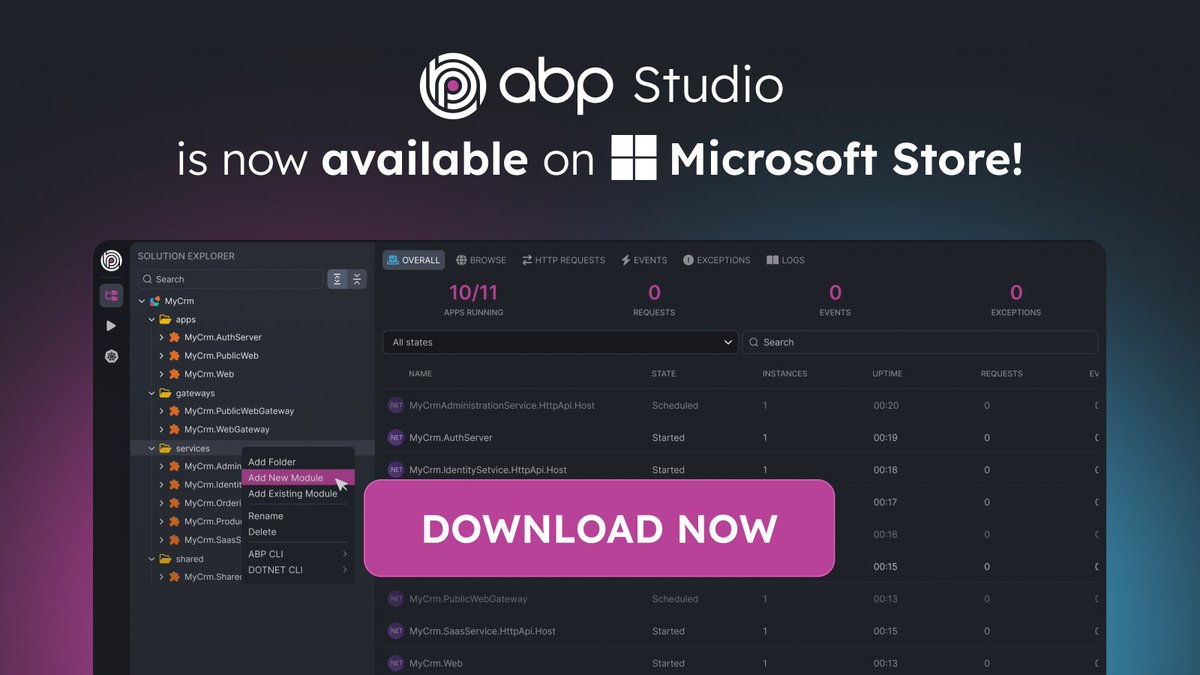The width and height of the screenshot is (1200, 675).
Task: Switch to the Exceptions tab
Action: (x=717, y=260)
